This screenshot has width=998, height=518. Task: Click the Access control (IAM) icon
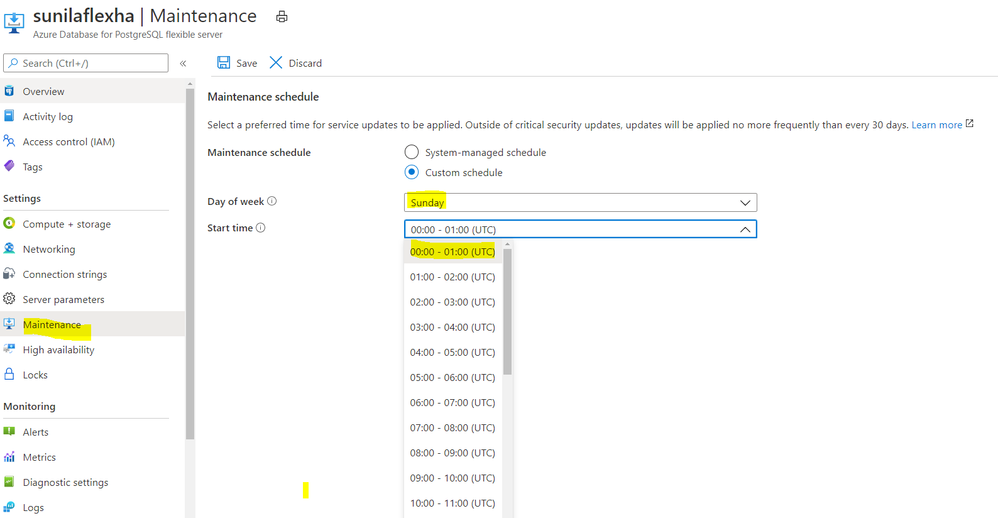pyautogui.click(x=9, y=141)
